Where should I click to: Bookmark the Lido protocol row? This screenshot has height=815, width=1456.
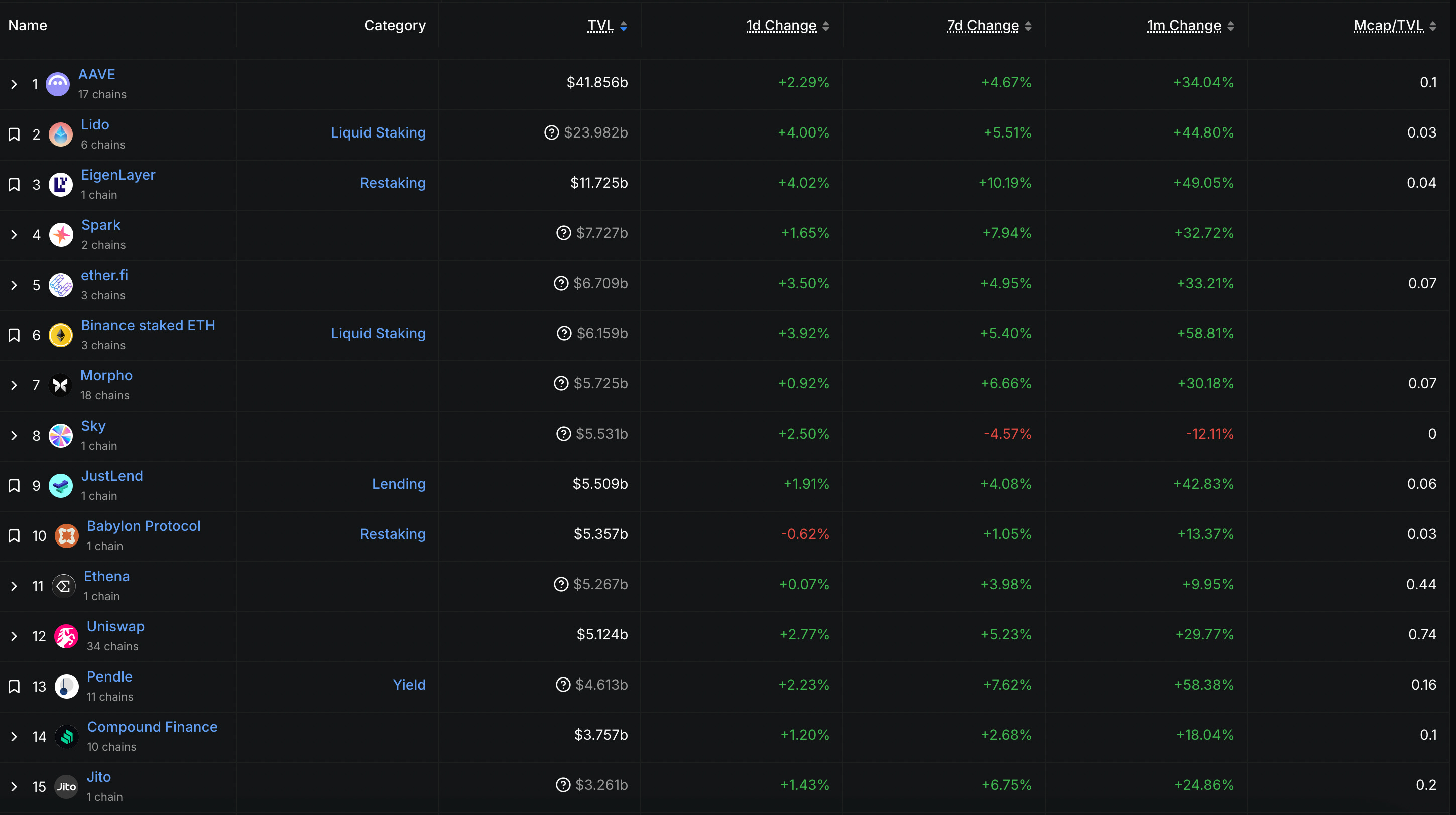tap(14, 134)
